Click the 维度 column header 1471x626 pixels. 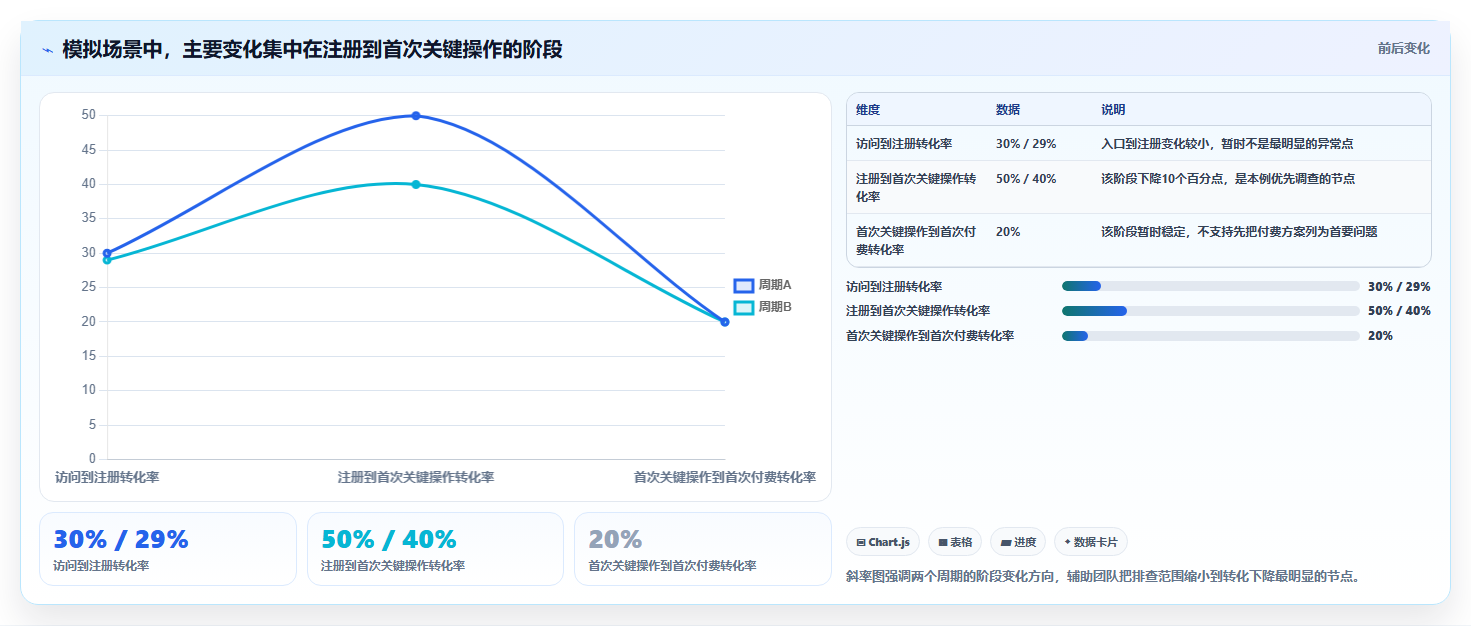[x=868, y=110]
